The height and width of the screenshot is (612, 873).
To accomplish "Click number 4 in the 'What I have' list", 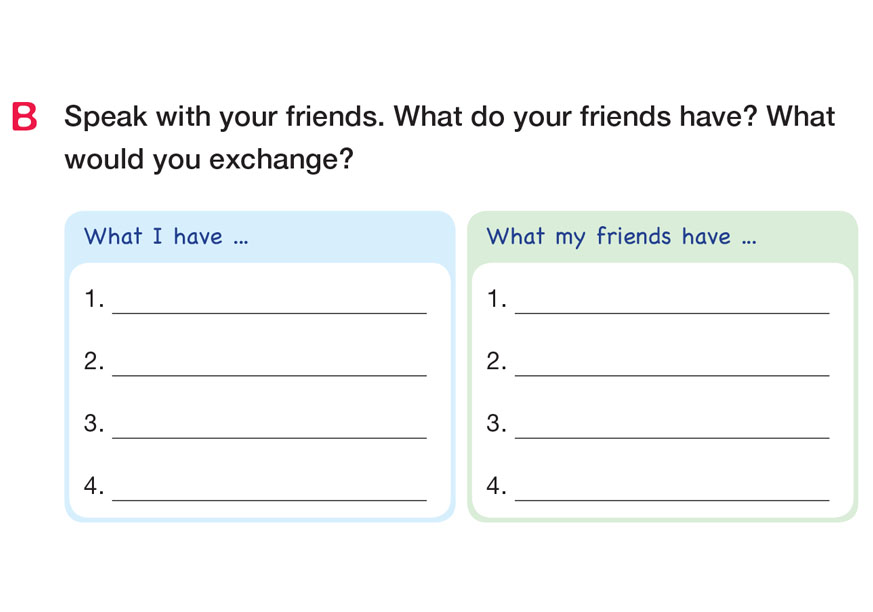I will pyautogui.click(x=93, y=486).
